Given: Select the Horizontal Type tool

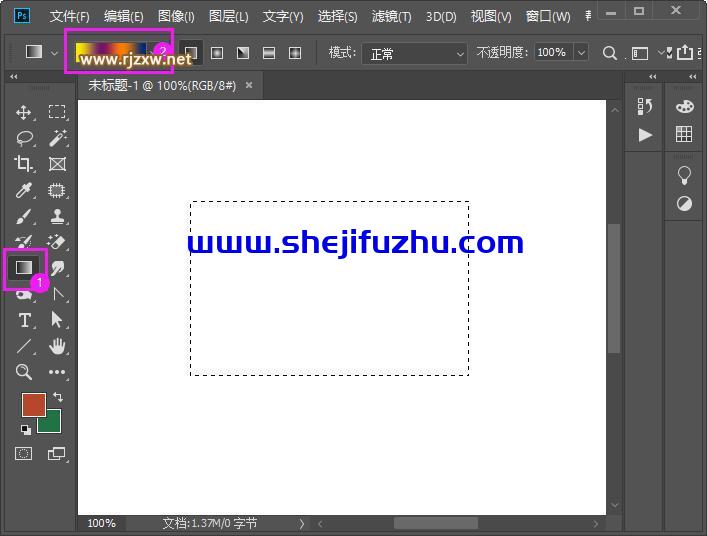Looking at the screenshot, I should [x=25, y=321].
